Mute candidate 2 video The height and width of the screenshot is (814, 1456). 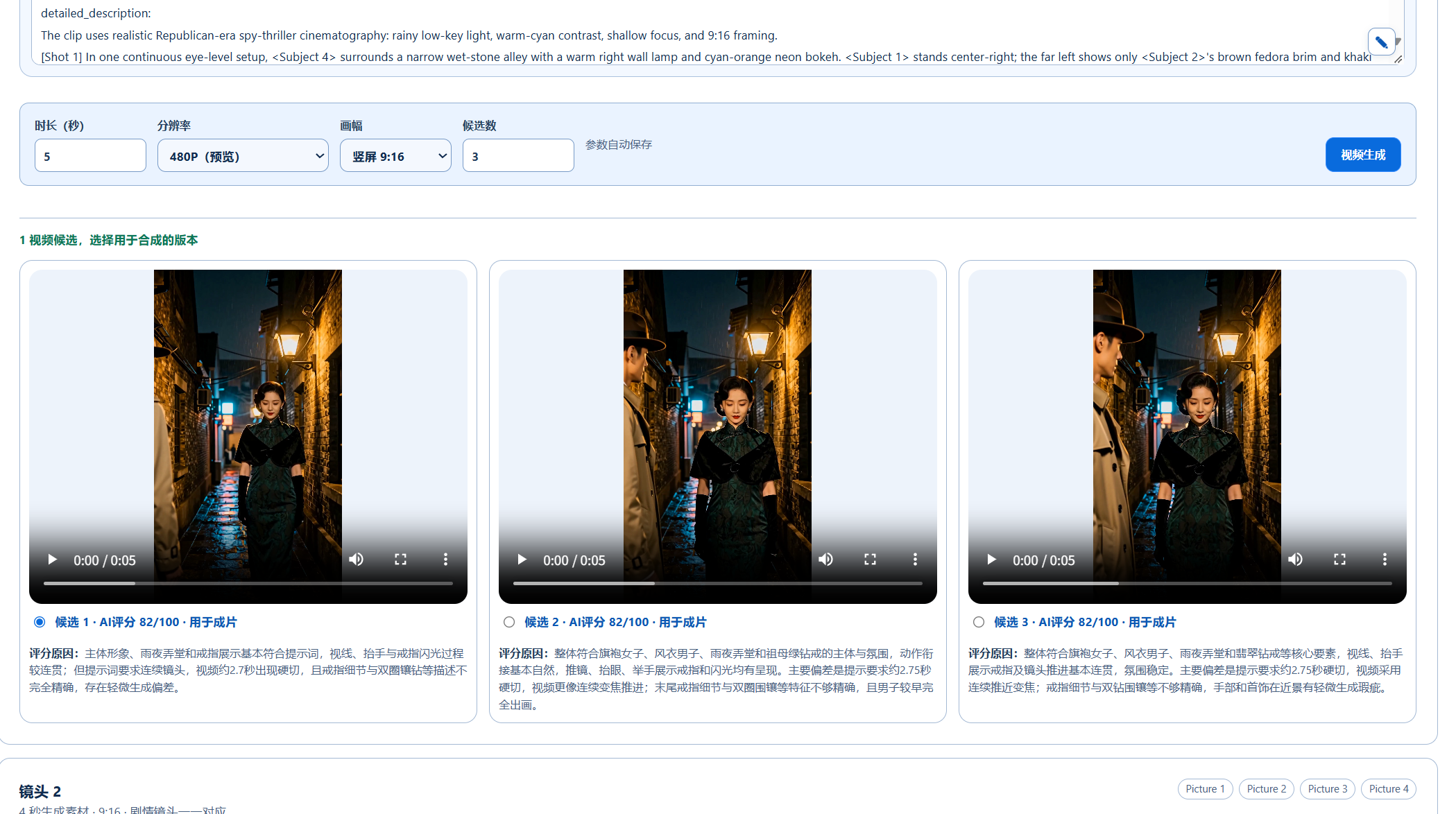(825, 560)
